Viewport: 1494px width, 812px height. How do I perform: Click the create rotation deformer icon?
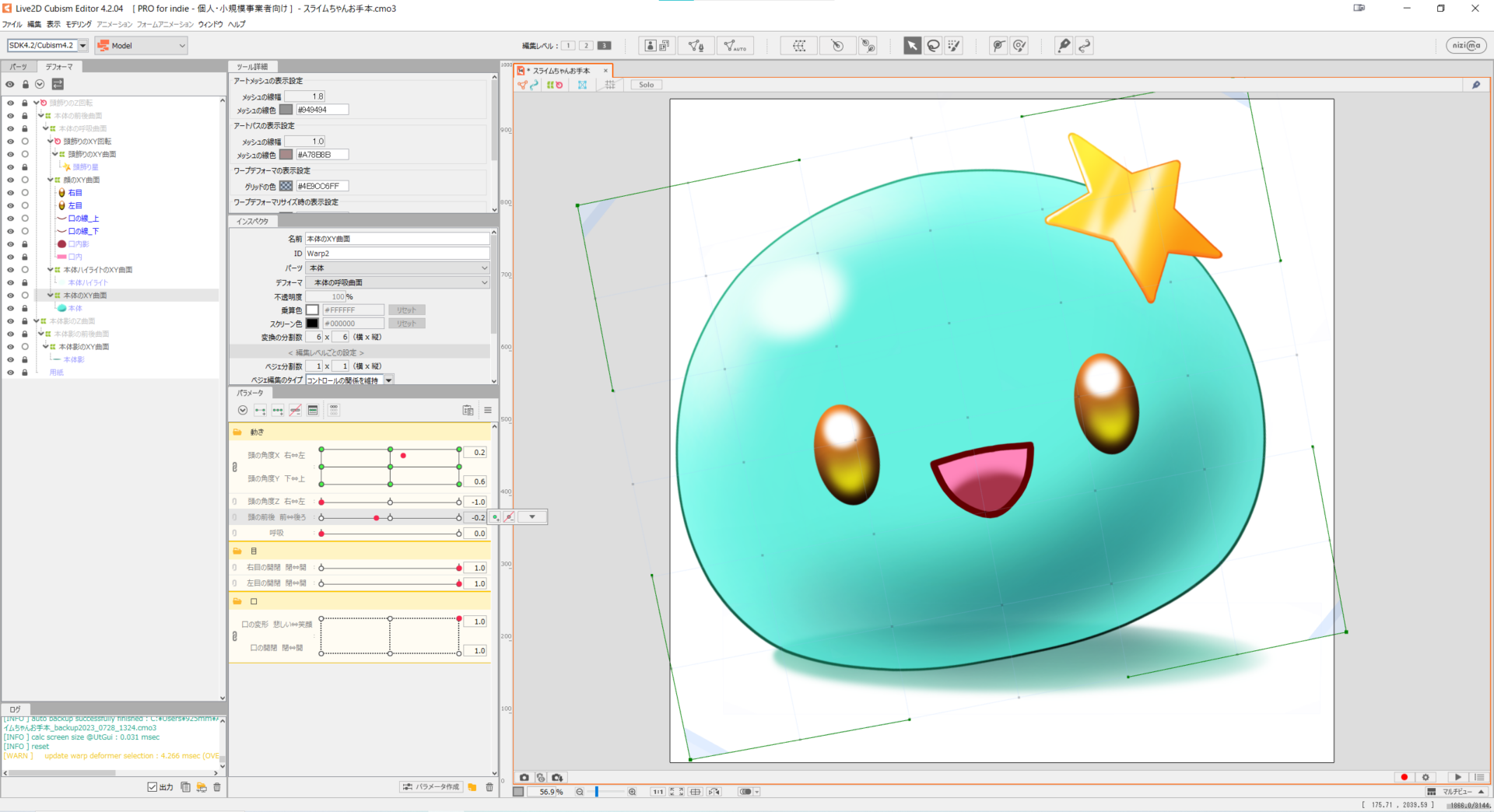836,46
